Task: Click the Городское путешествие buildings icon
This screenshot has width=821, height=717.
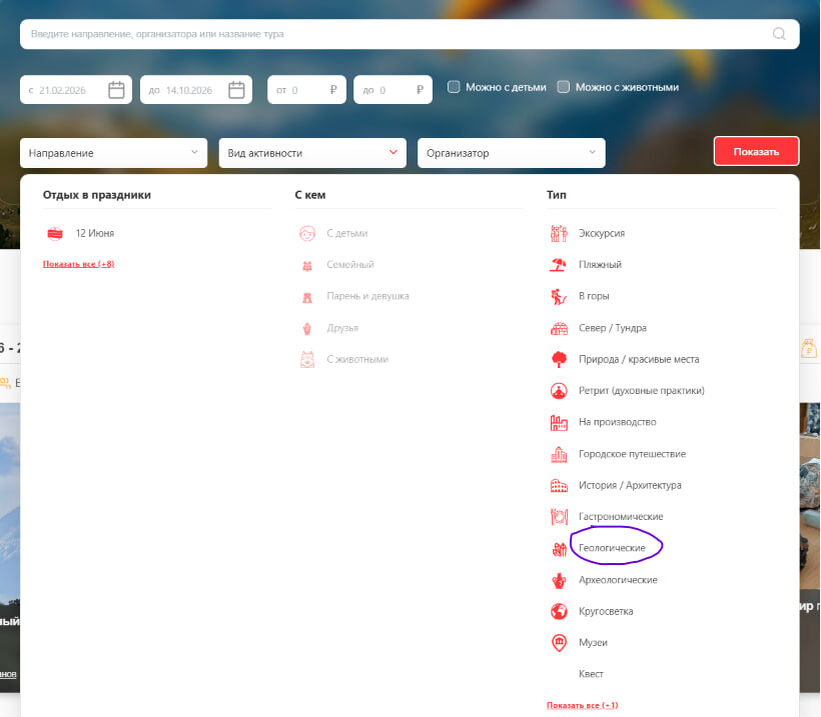Action: 559,454
